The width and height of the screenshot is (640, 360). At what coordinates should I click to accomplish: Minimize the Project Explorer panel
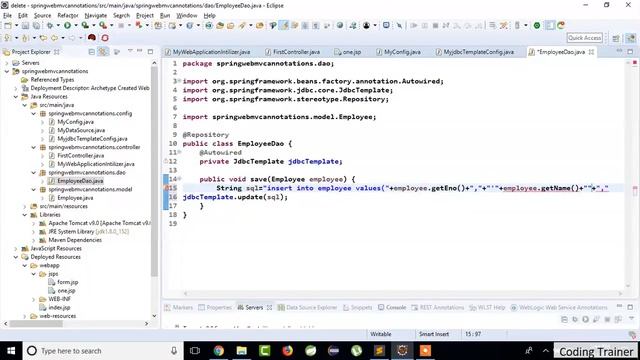[140, 51]
